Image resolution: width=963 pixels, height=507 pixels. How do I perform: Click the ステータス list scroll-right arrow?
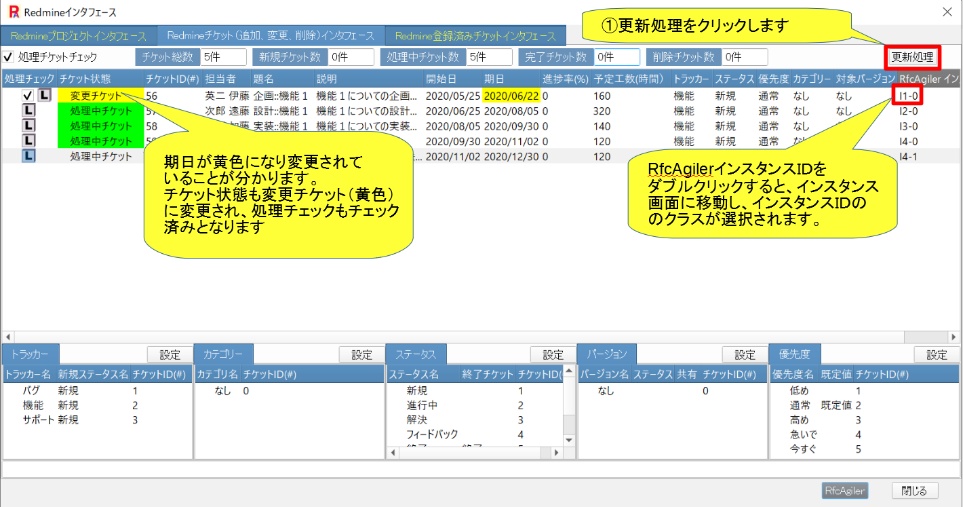(556, 452)
